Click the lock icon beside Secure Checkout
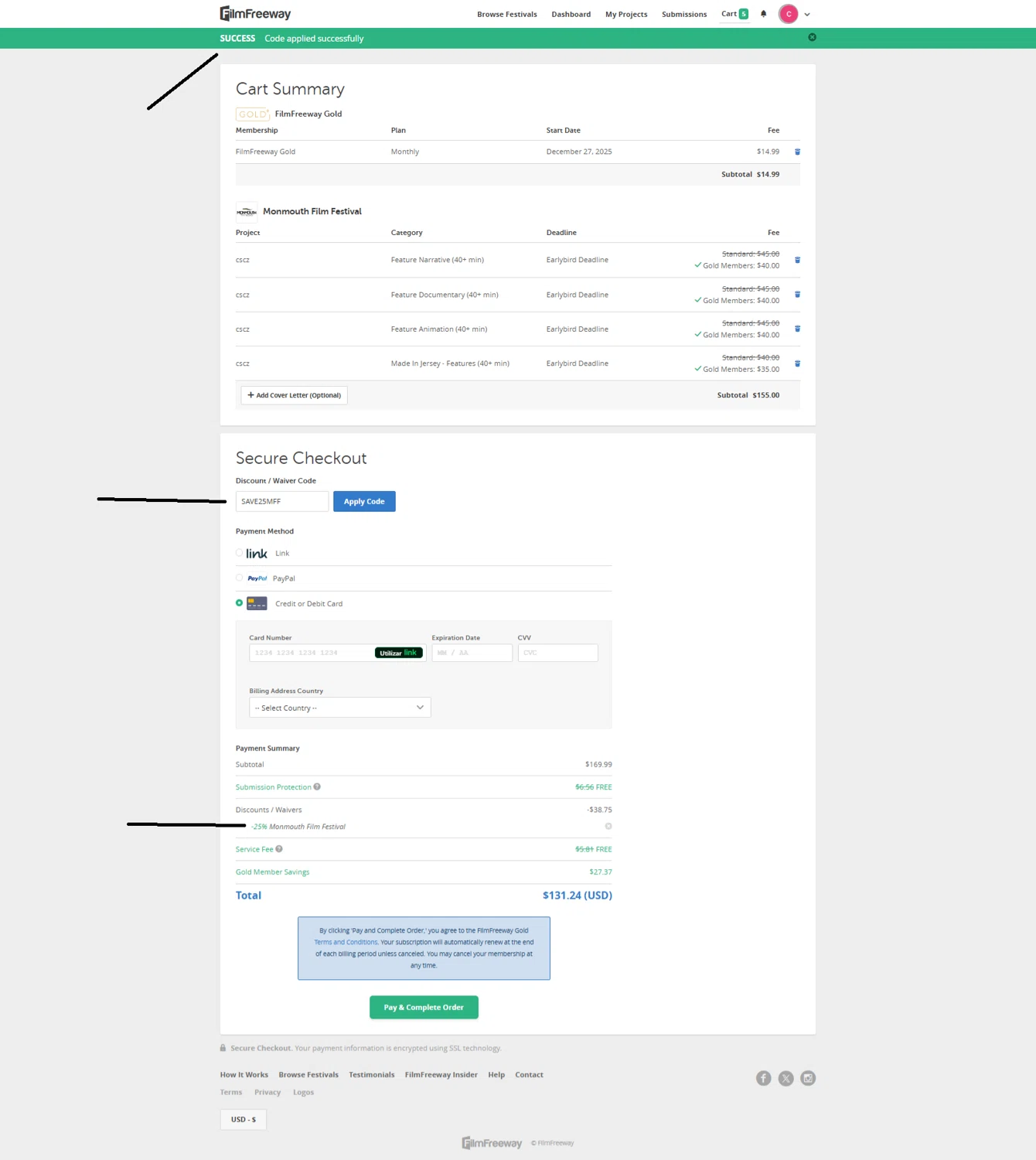Viewport: 1036px width, 1160px height. pyautogui.click(x=223, y=1048)
